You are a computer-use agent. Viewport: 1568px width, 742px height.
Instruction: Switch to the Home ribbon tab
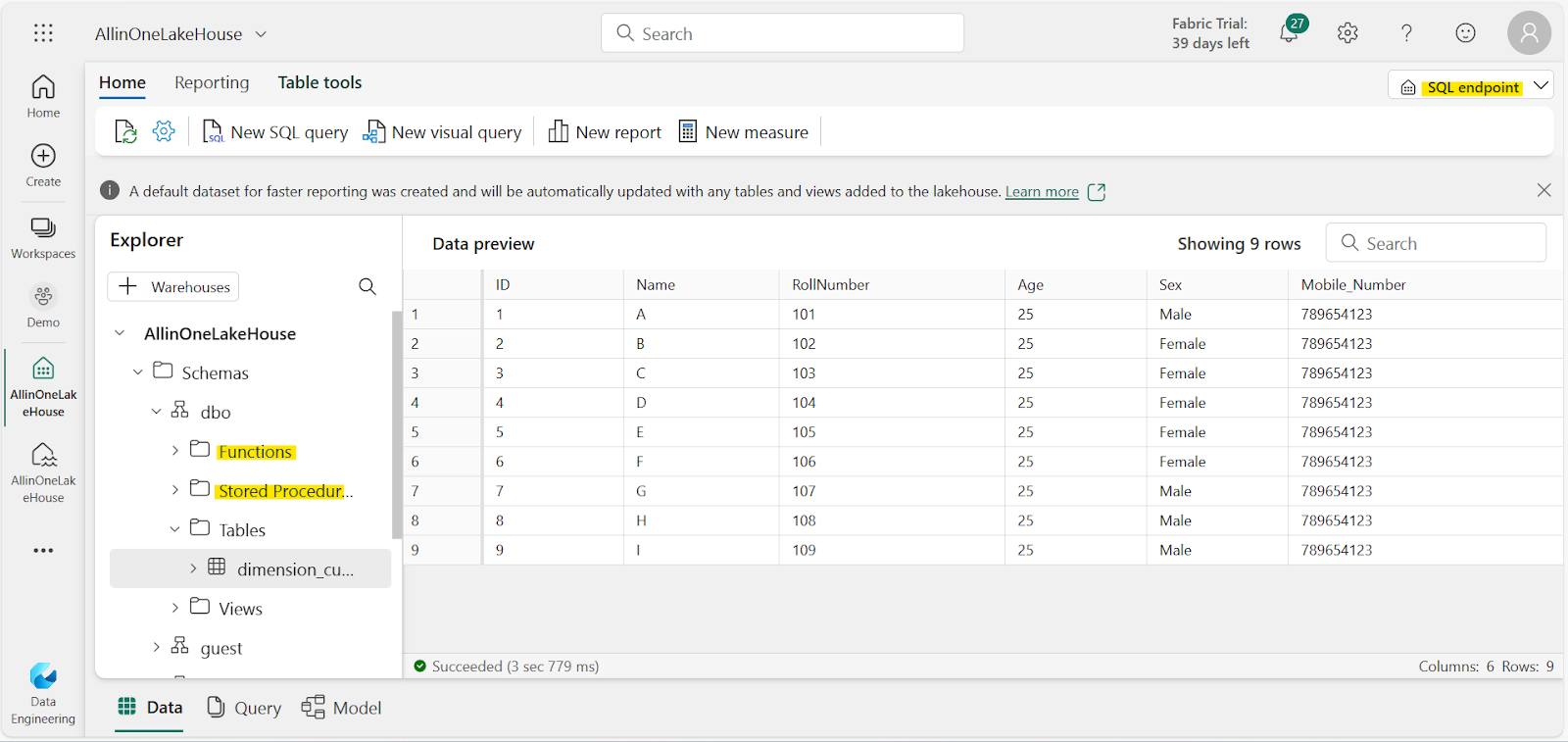(122, 82)
